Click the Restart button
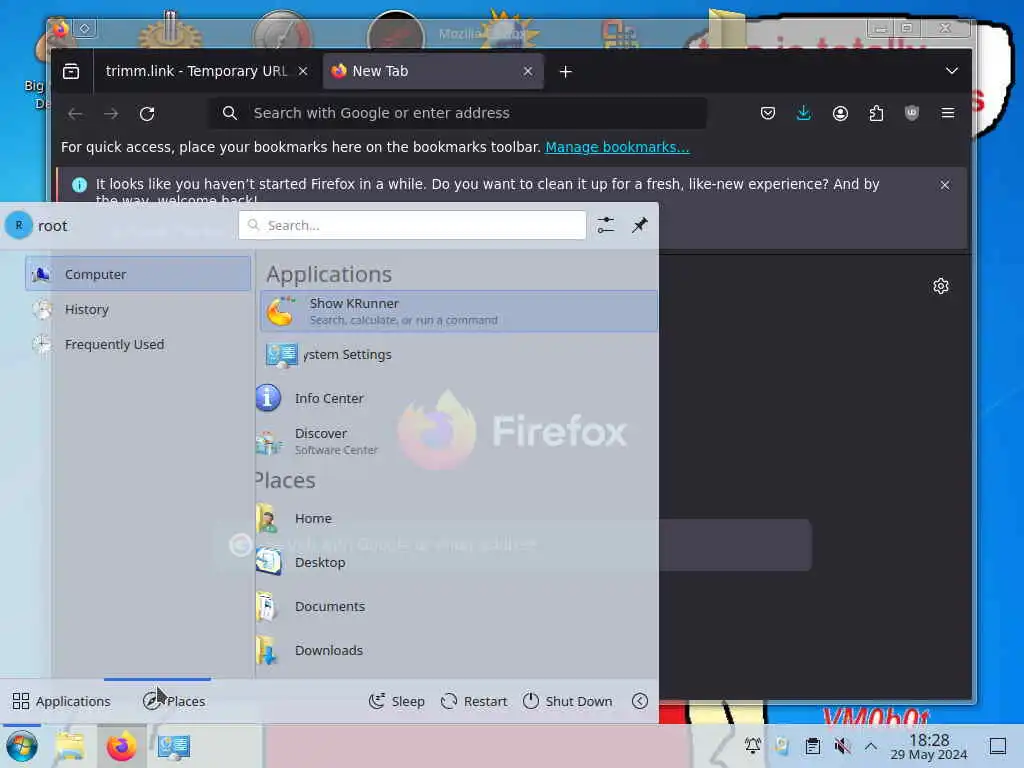 coord(474,701)
